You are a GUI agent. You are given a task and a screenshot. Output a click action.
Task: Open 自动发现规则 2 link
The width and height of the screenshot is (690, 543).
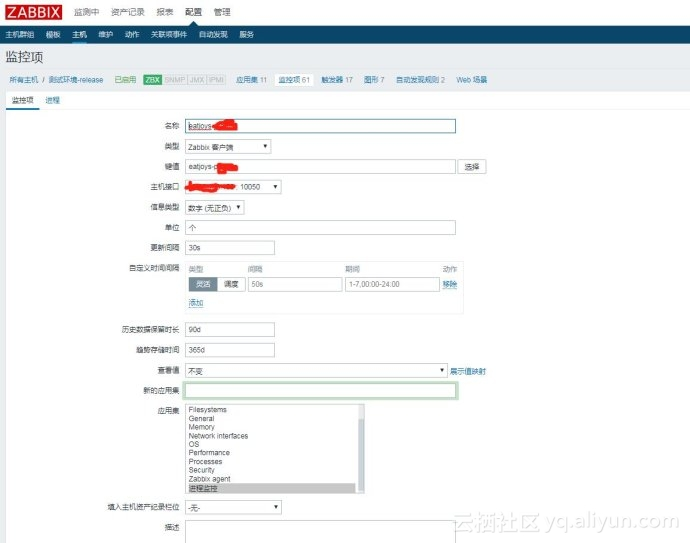point(420,80)
